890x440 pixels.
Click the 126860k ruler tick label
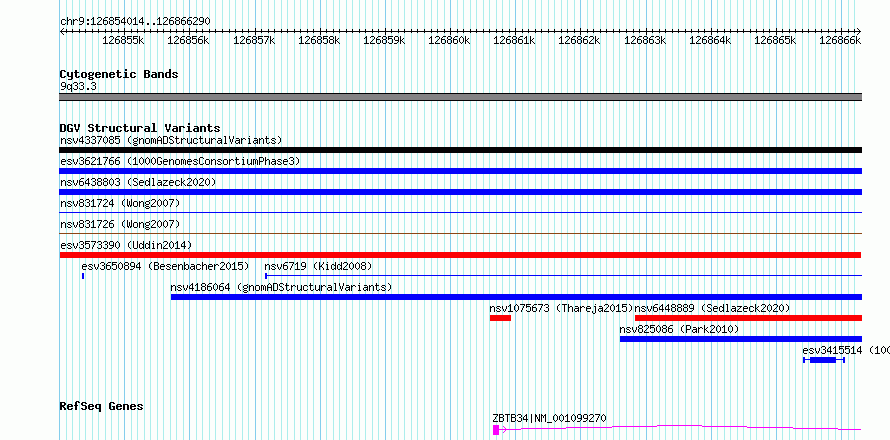pos(449,40)
